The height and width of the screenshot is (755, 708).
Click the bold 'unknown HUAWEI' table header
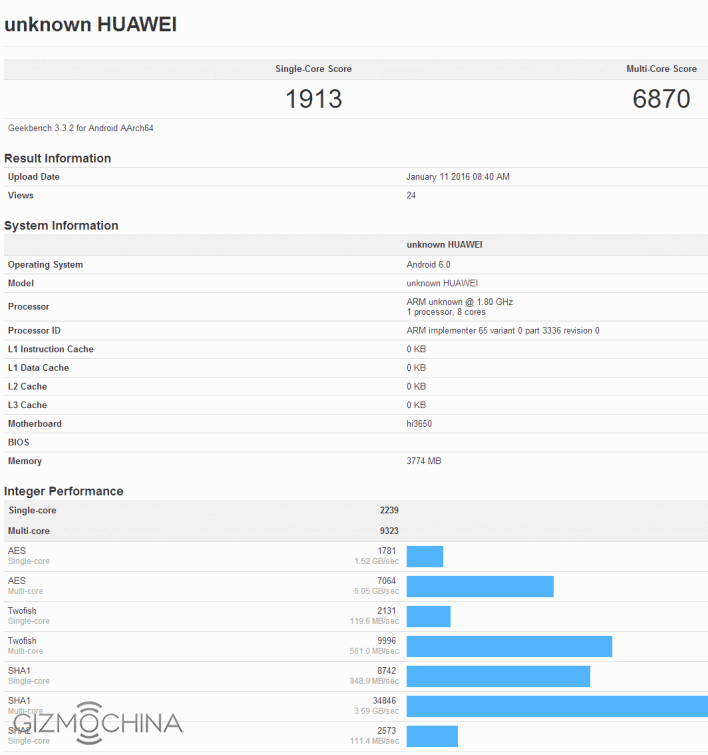(x=444, y=245)
